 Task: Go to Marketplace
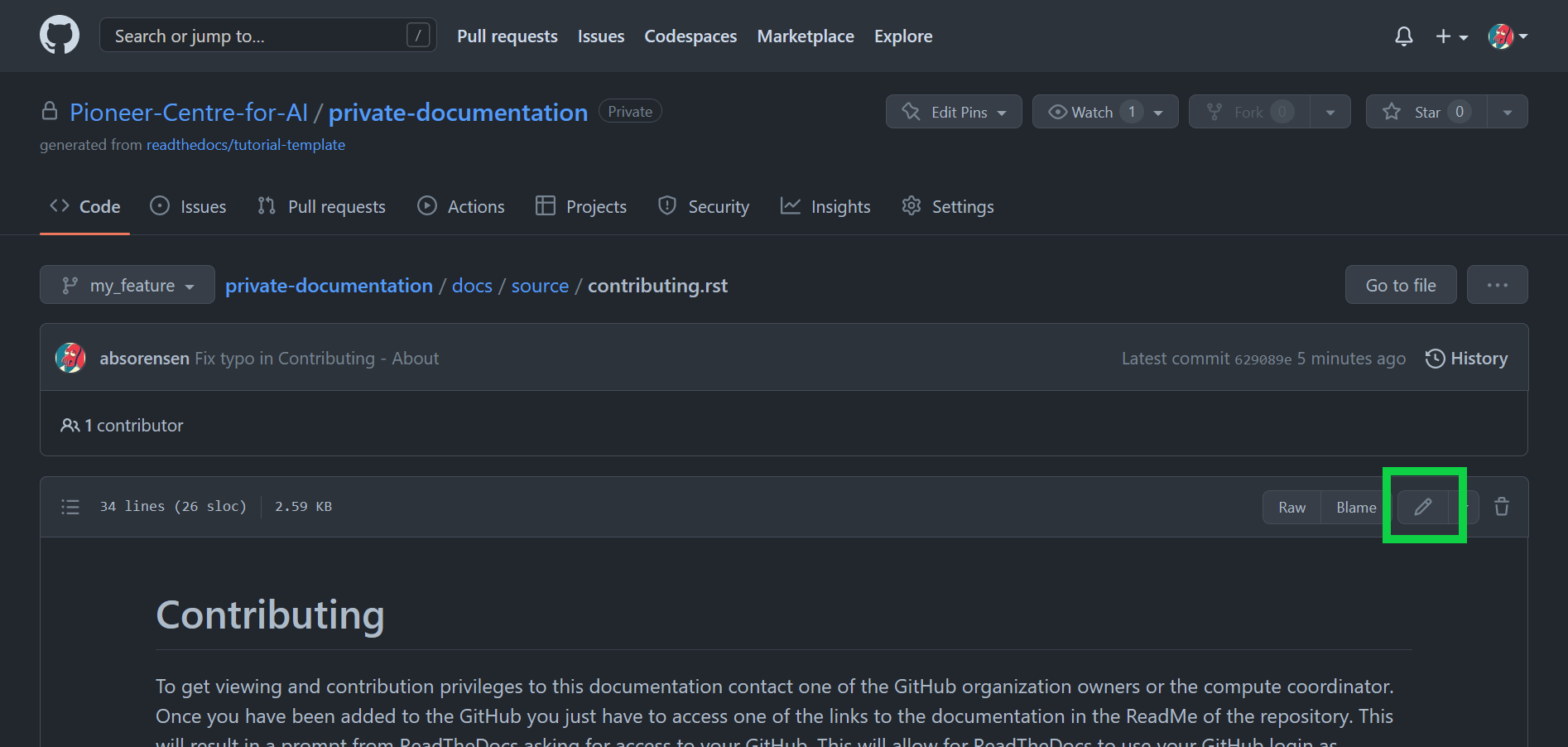pyautogui.click(x=806, y=36)
